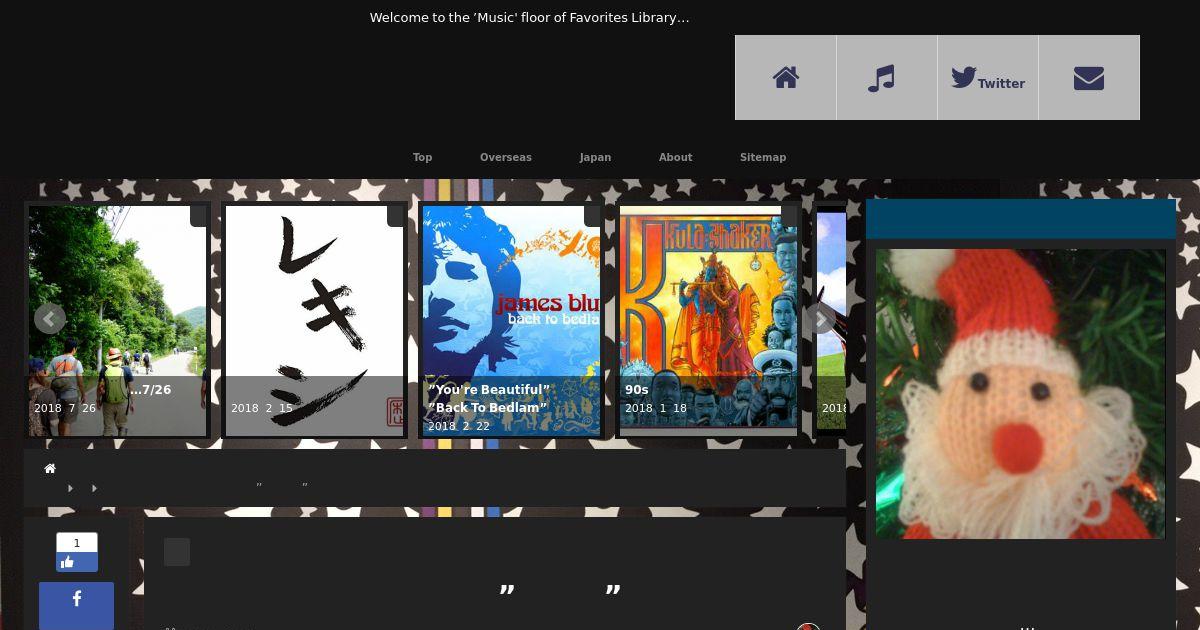1200x630 pixels.
Task: Select the Overseas navigation item
Action: [x=506, y=157]
